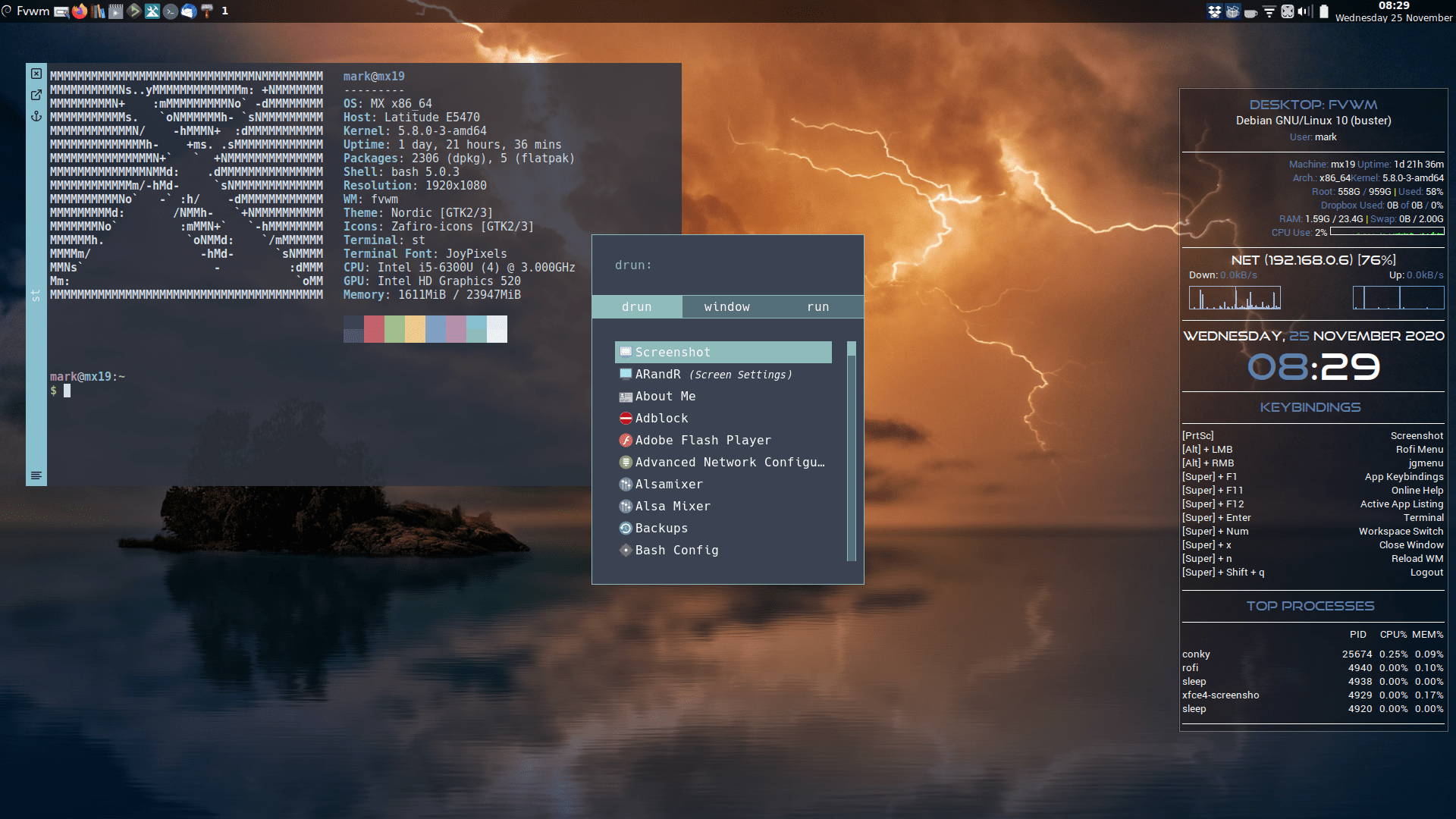This screenshot has height=819, width=1456.
Task: Open the volume control tray icon
Action: 1304,11
